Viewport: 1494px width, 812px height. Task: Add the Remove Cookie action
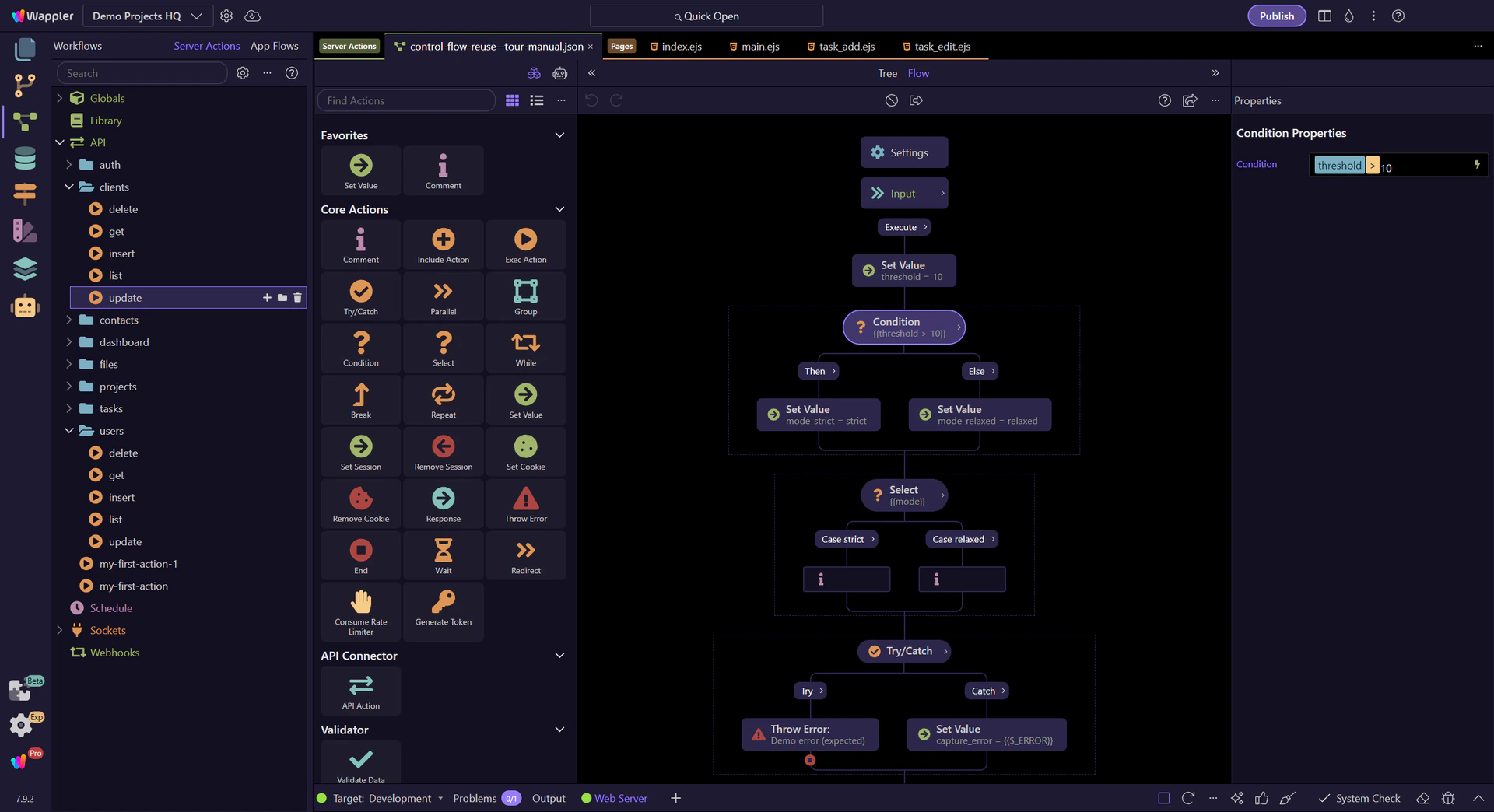[x=361, y=503]
